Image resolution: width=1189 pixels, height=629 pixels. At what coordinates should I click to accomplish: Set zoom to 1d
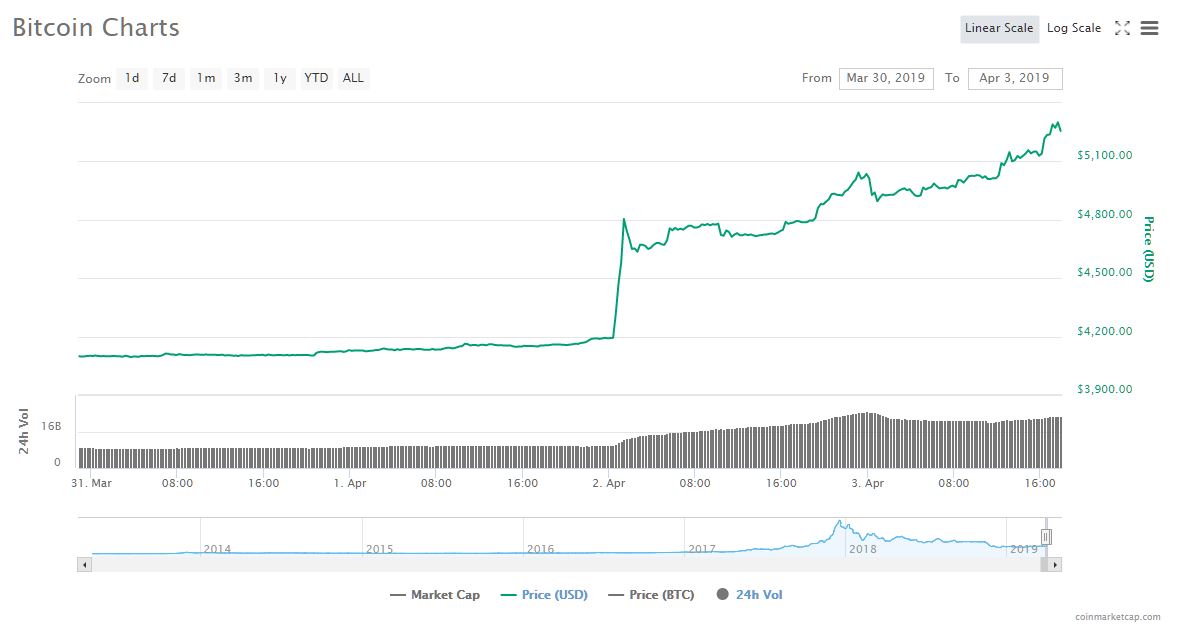(x=132, y=78)
